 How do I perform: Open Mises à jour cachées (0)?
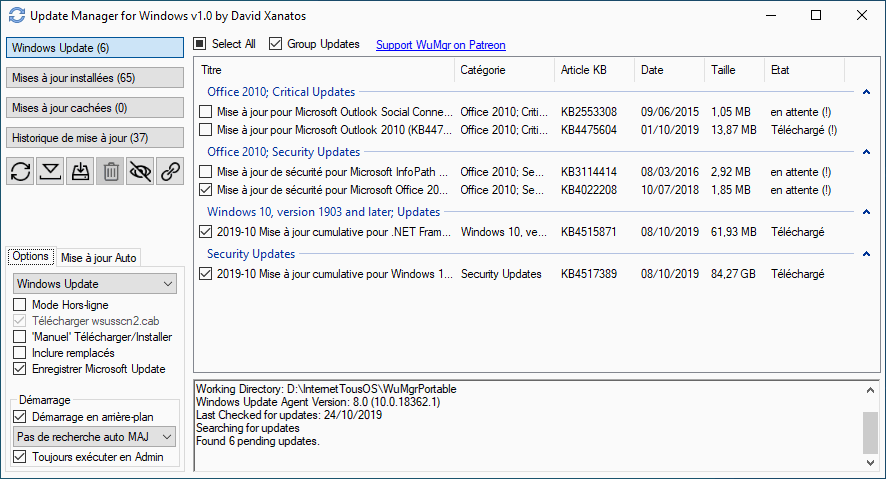[x=95, y=108]
